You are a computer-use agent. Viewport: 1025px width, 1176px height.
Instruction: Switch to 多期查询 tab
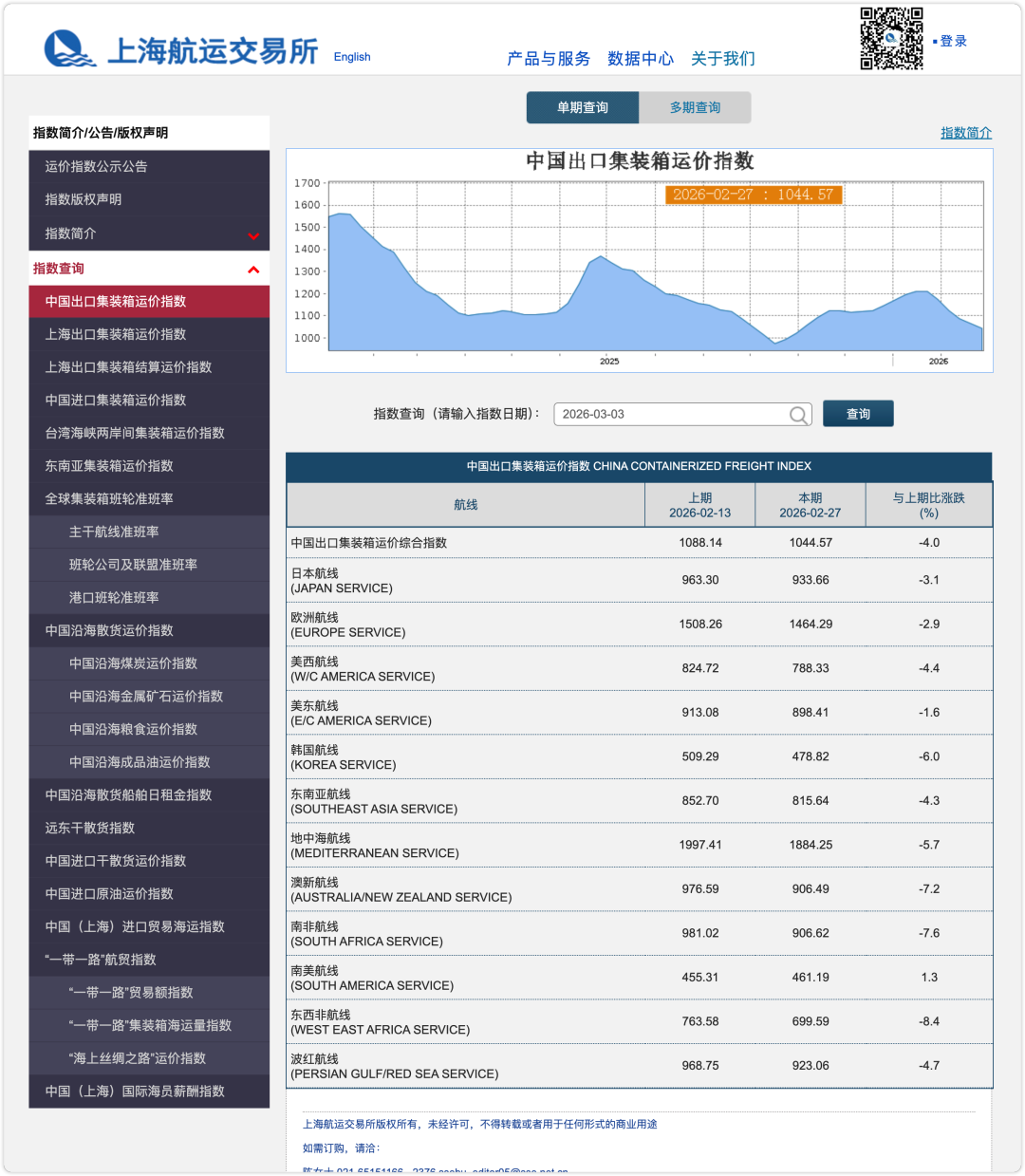[695, 108]
